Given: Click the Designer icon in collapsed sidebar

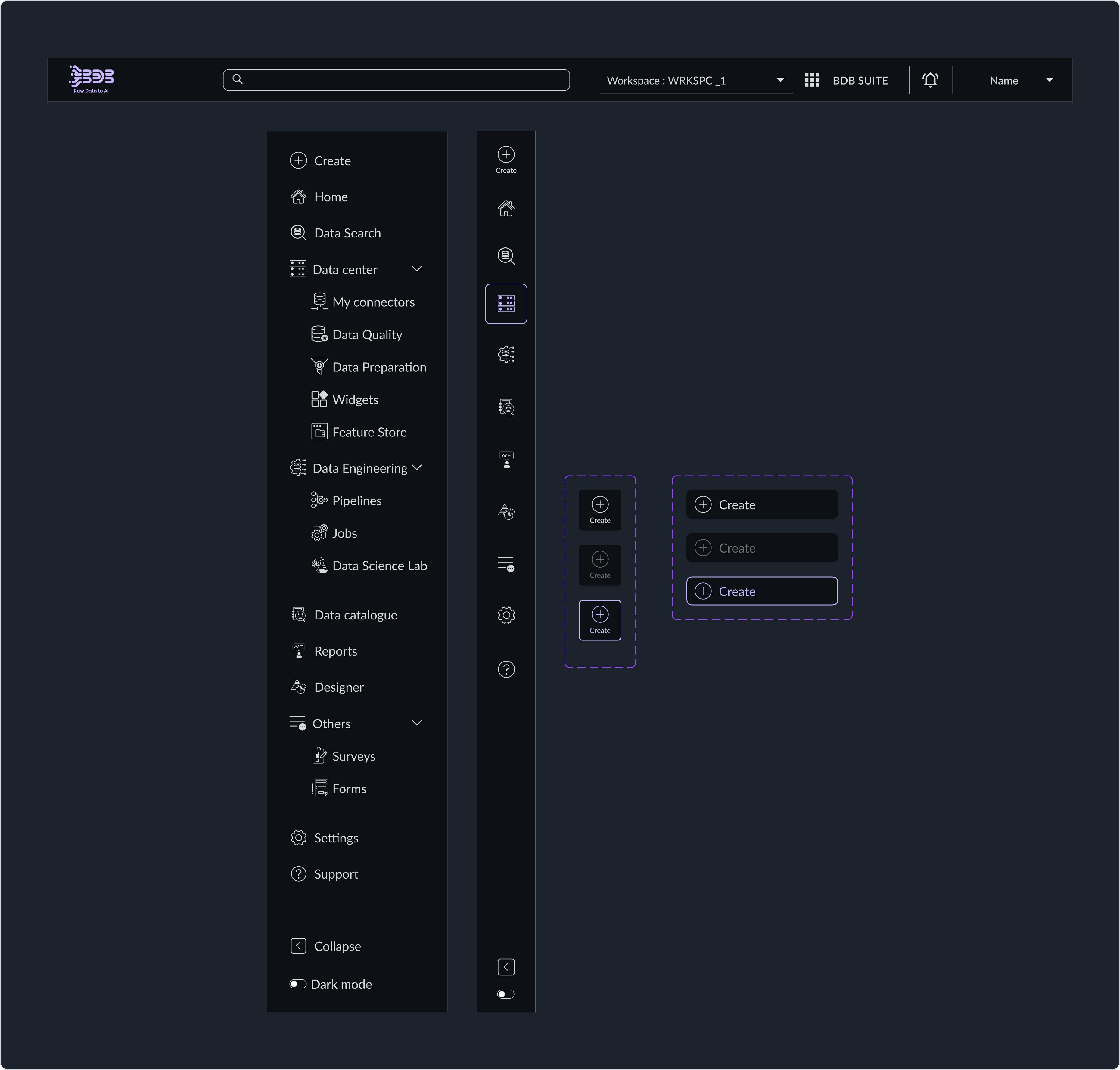Looking at the screenshot, I should pos(506,512).
